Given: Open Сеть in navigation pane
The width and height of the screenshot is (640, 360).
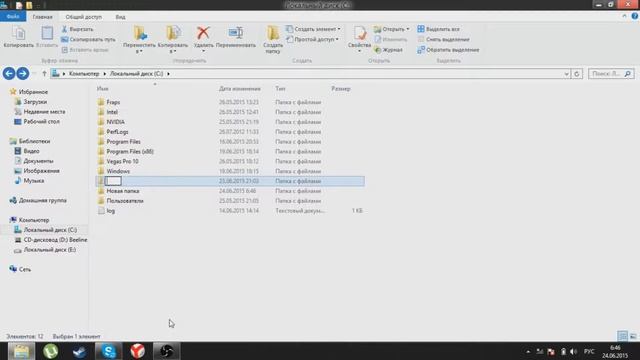Looking at the screenshot, I should pos(24,269).
